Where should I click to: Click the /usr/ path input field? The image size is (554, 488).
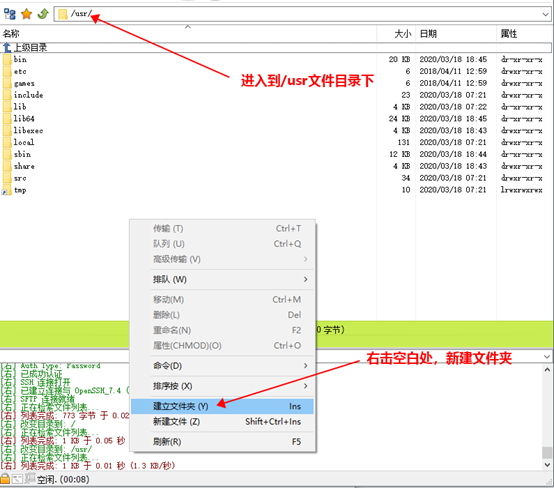coord(302,14)
